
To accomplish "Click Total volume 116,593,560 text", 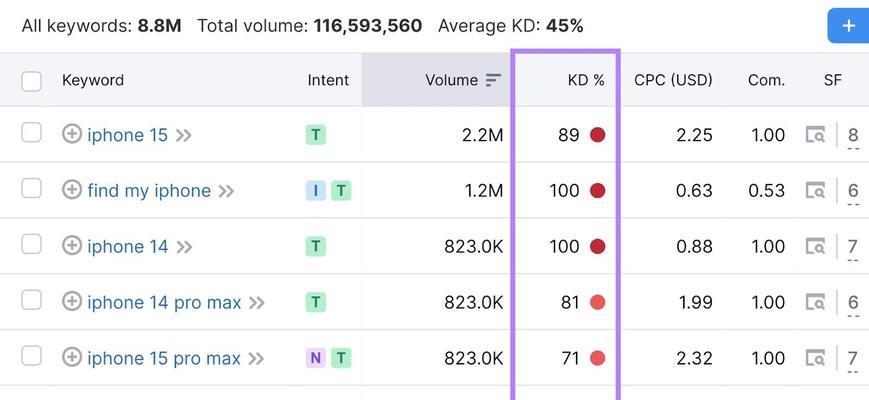I will pos(310,25).
